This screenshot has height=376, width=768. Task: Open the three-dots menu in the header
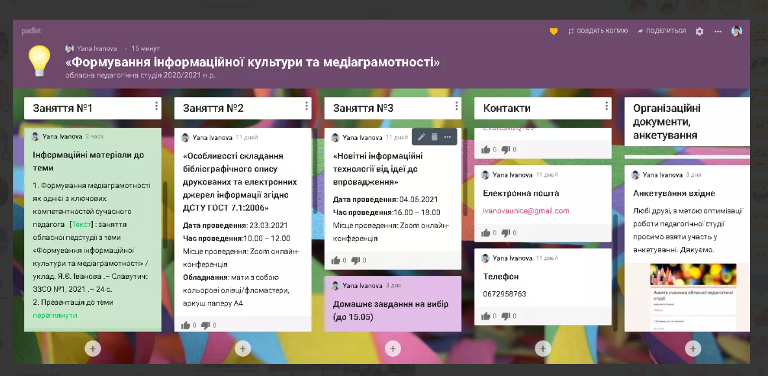coord(718,31)
